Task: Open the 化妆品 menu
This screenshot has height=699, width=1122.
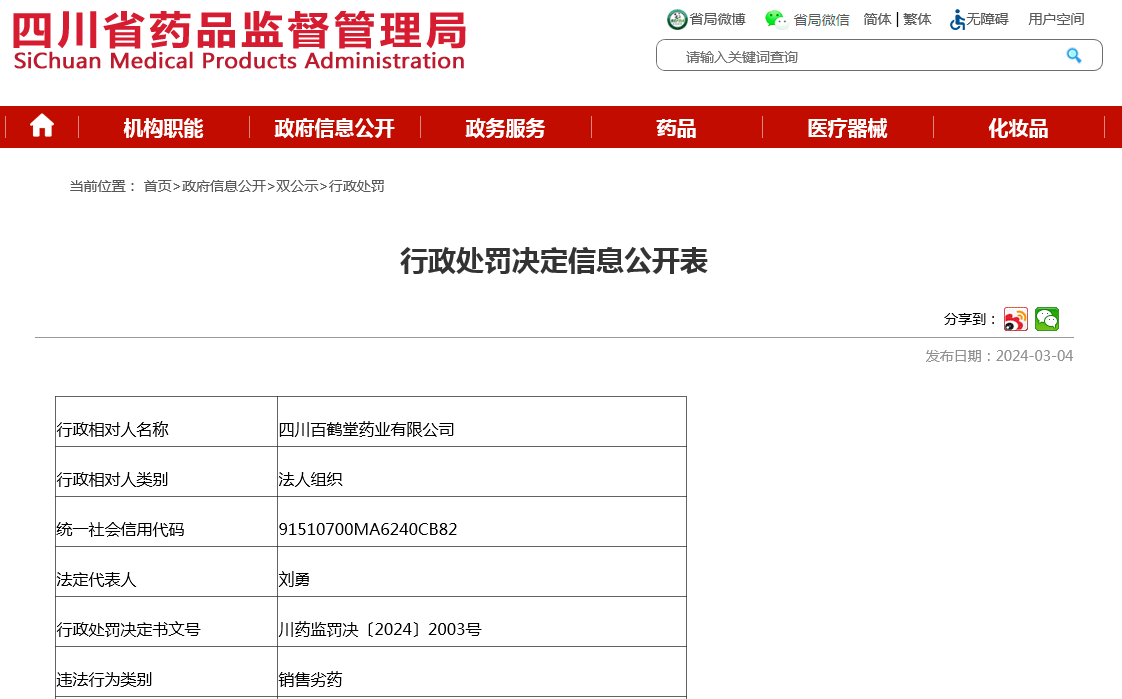Action: click(1018, 128)
